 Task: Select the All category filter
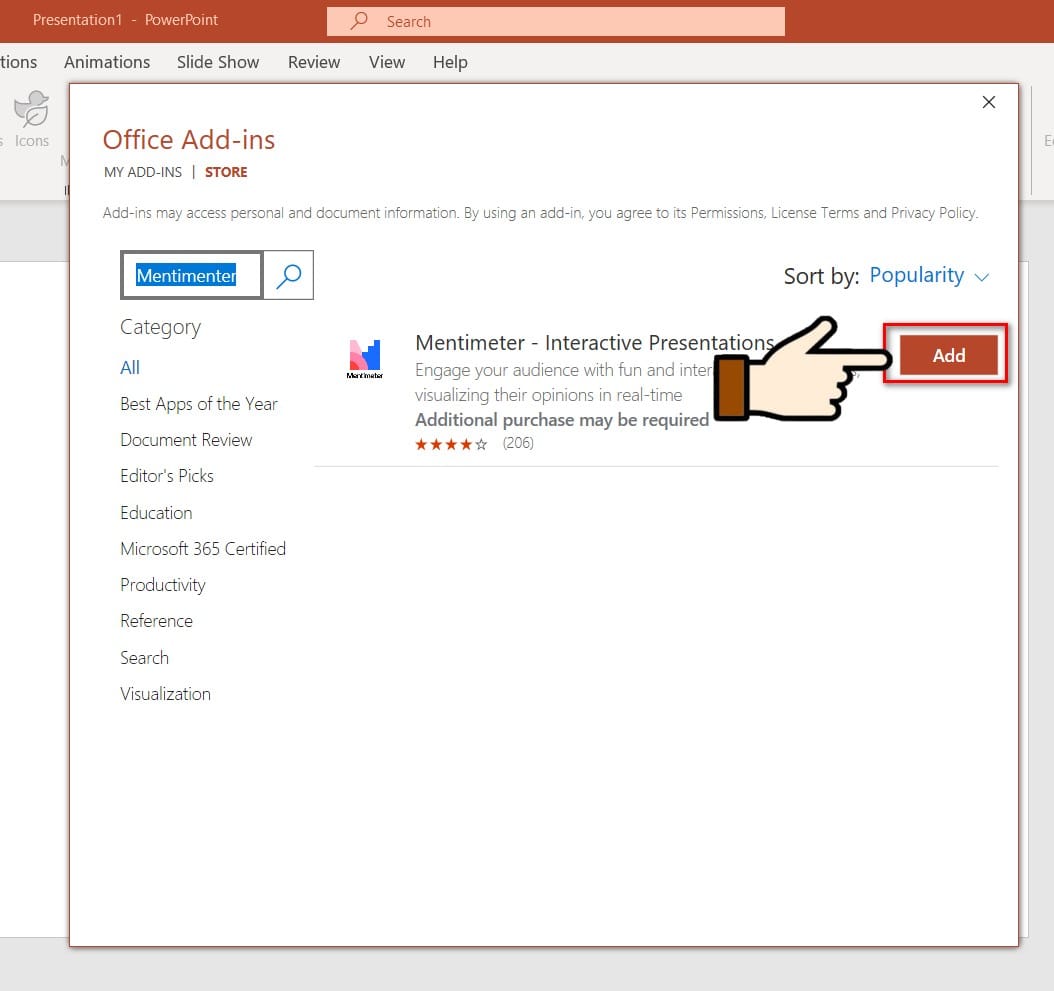tap(129, 367)
